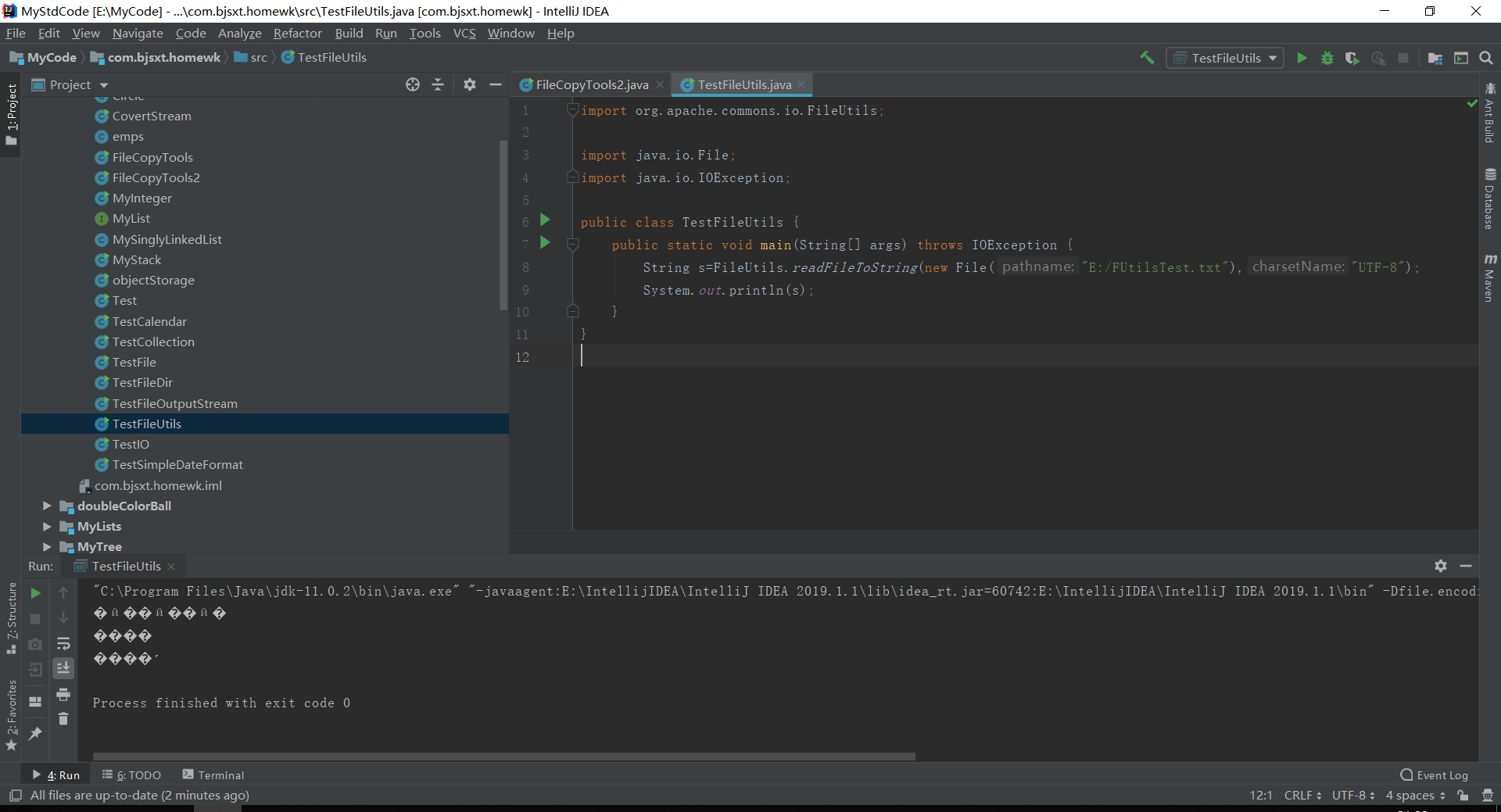This screenshot has width=1501, height=812.
Task: Pin the Run tab
Action: click(x=35, y=734)
